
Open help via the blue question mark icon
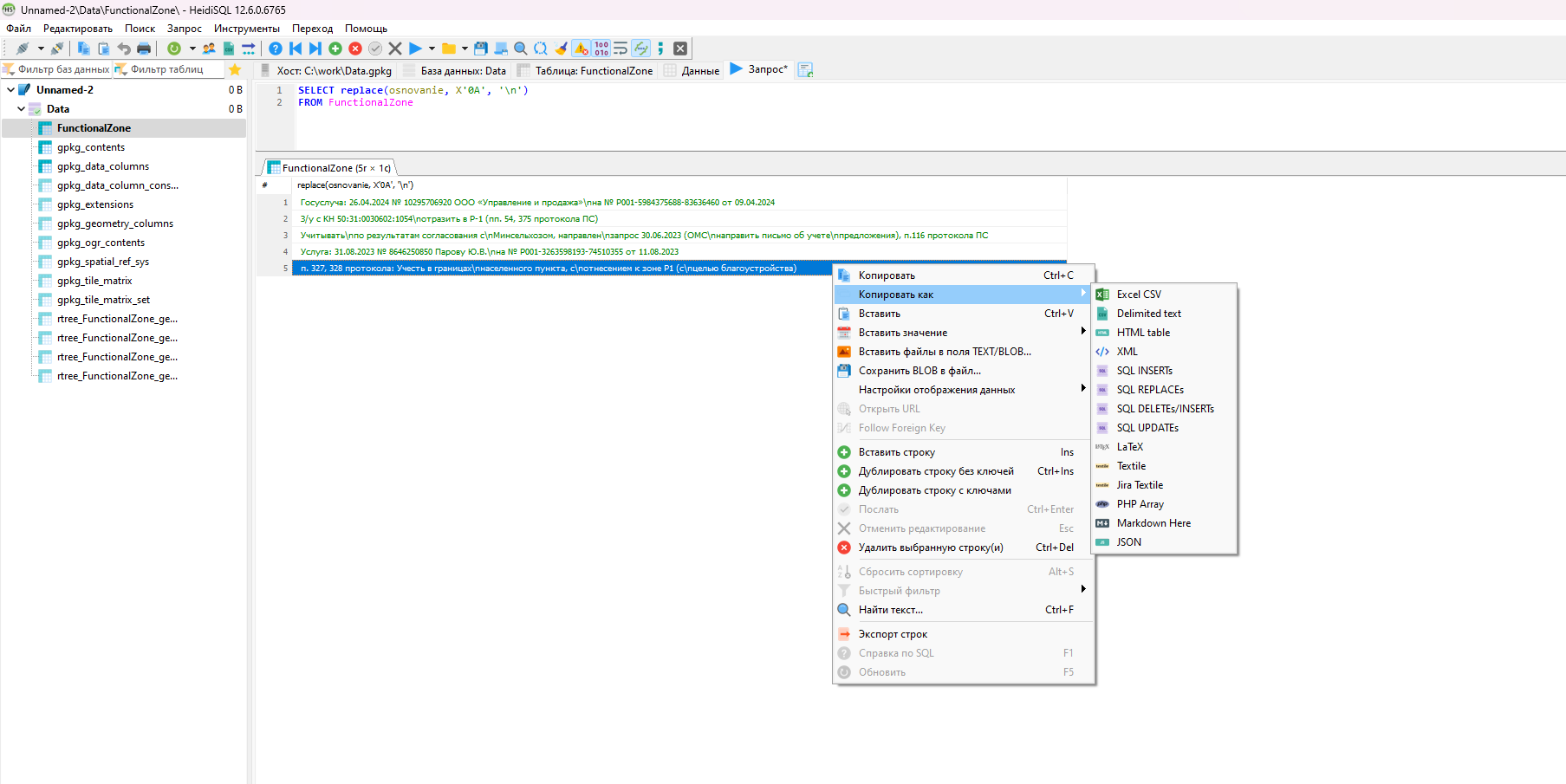pyautogui.click(x=276, y=49)
